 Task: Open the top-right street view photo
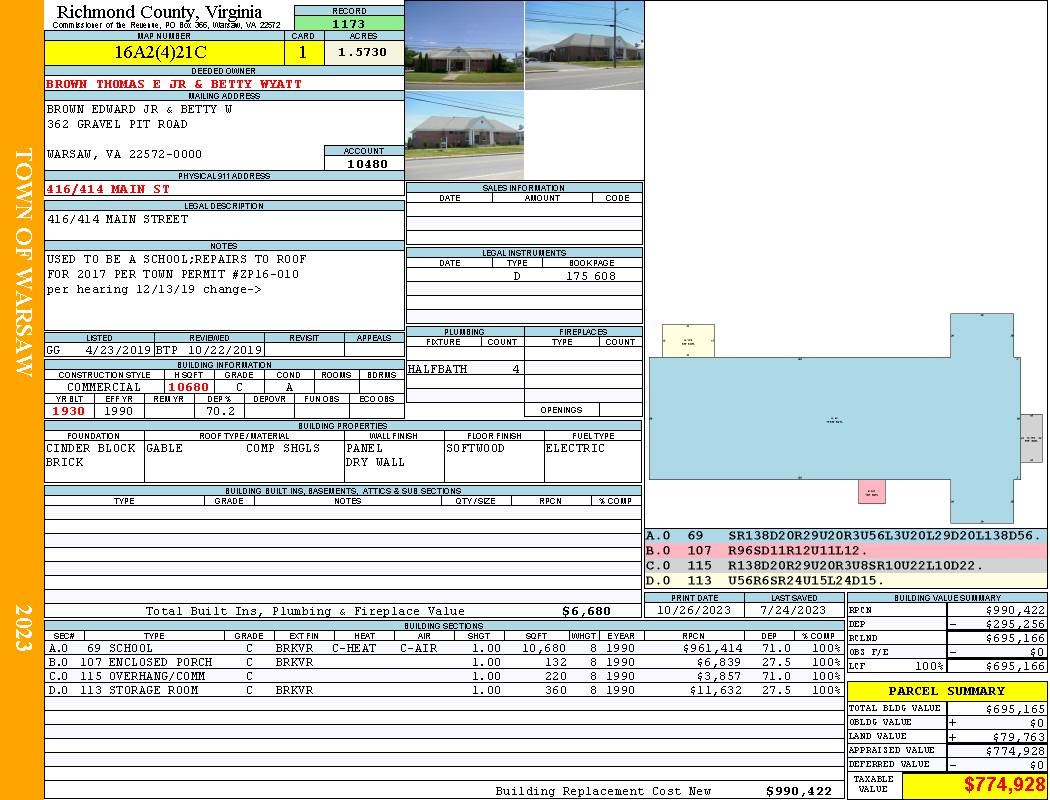(x=583, y=45)
